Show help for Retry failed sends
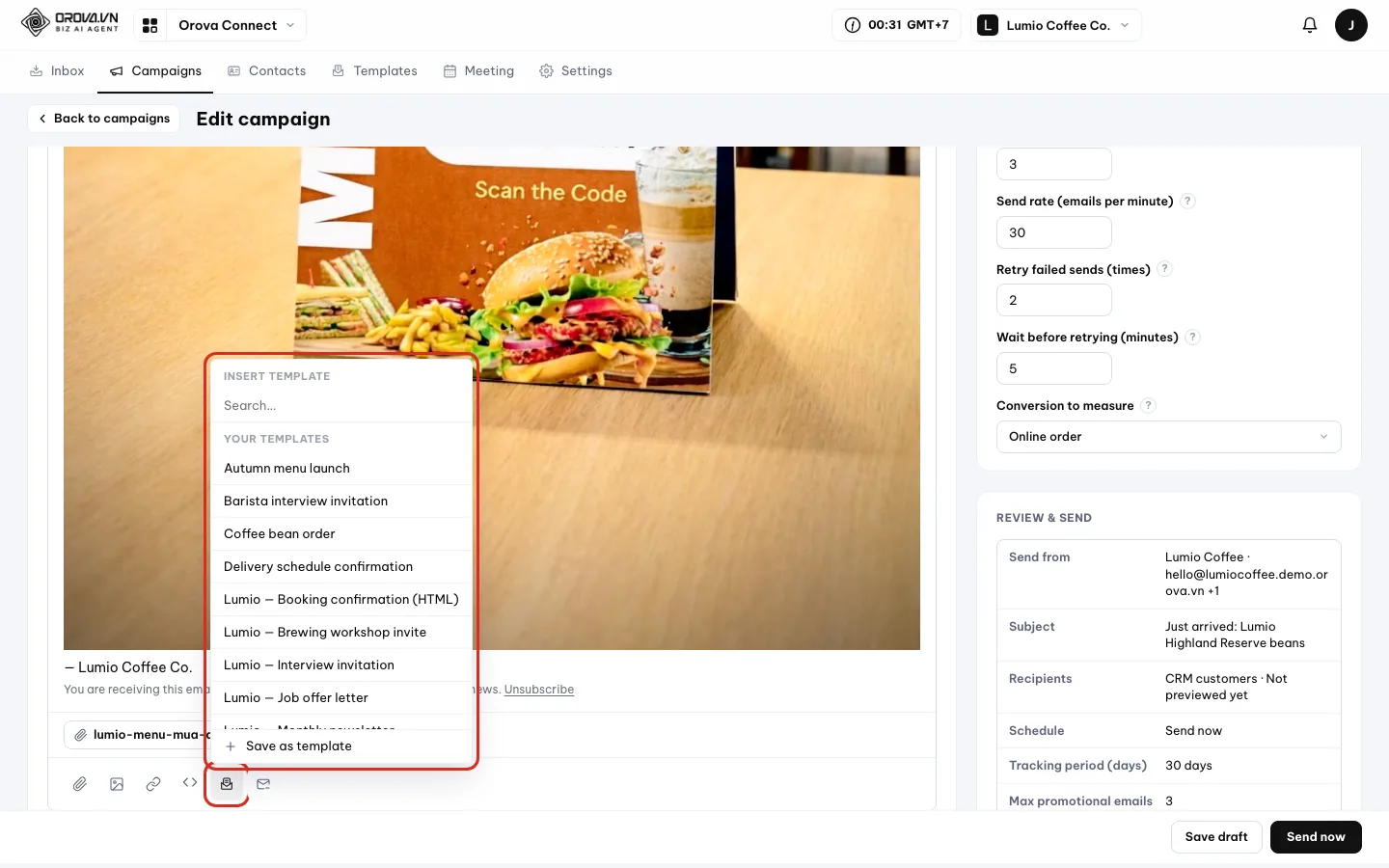Image resolution: width=1389 pixels, height=868 pixels. 1164,269
